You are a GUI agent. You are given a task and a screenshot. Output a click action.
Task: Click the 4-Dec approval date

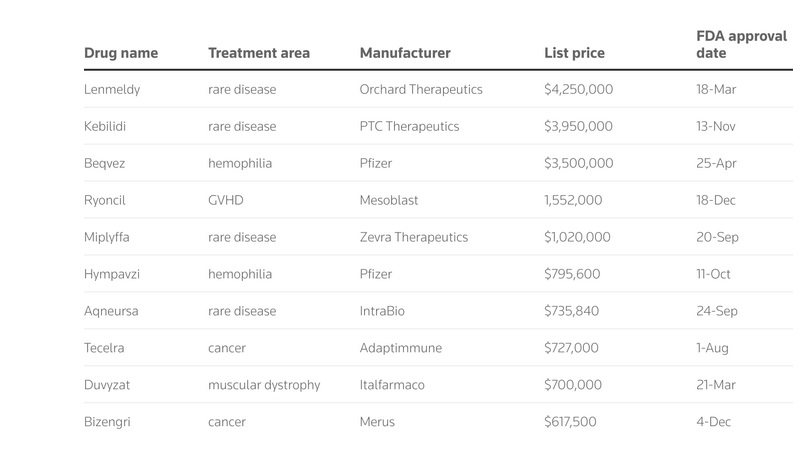pos(713,422)
